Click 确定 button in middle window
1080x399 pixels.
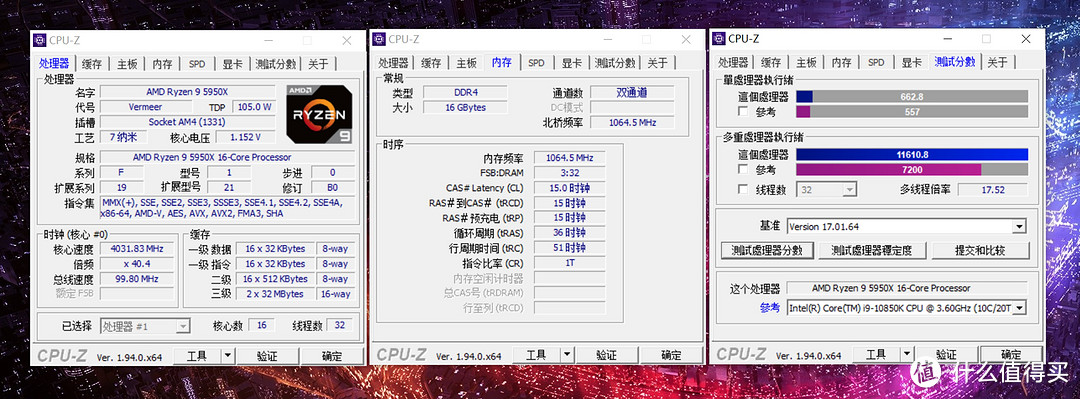coord(671,355)
